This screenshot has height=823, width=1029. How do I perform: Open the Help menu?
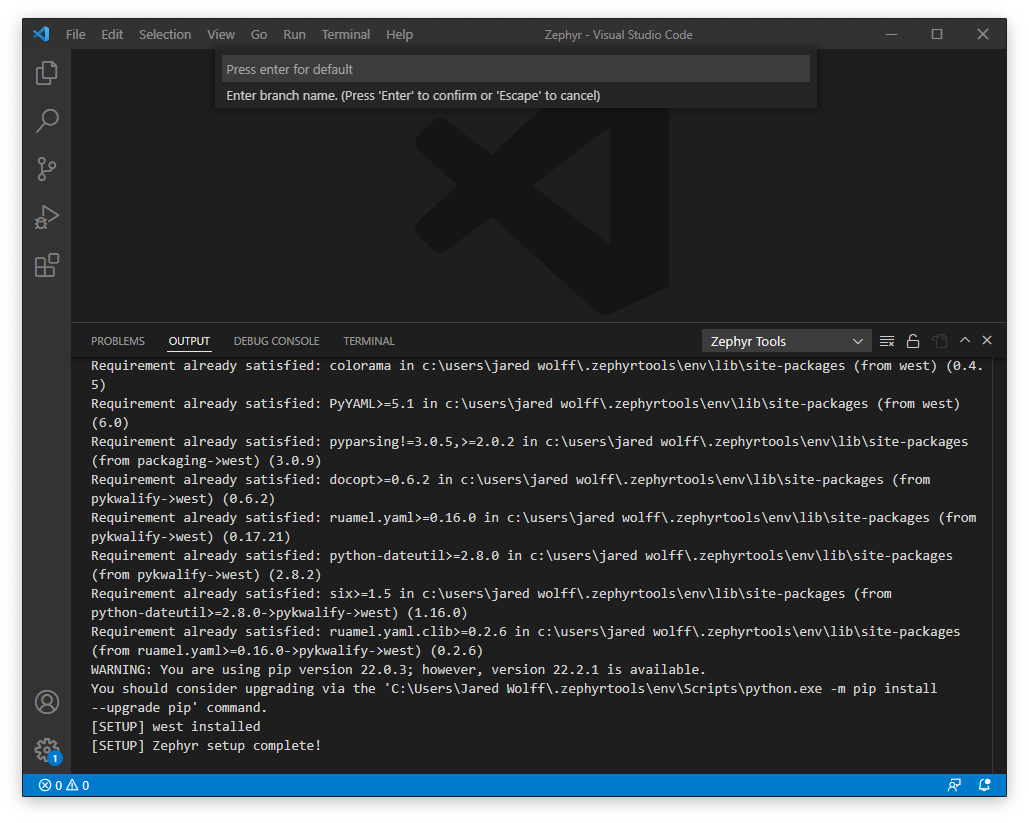click(x=399, y=35)
